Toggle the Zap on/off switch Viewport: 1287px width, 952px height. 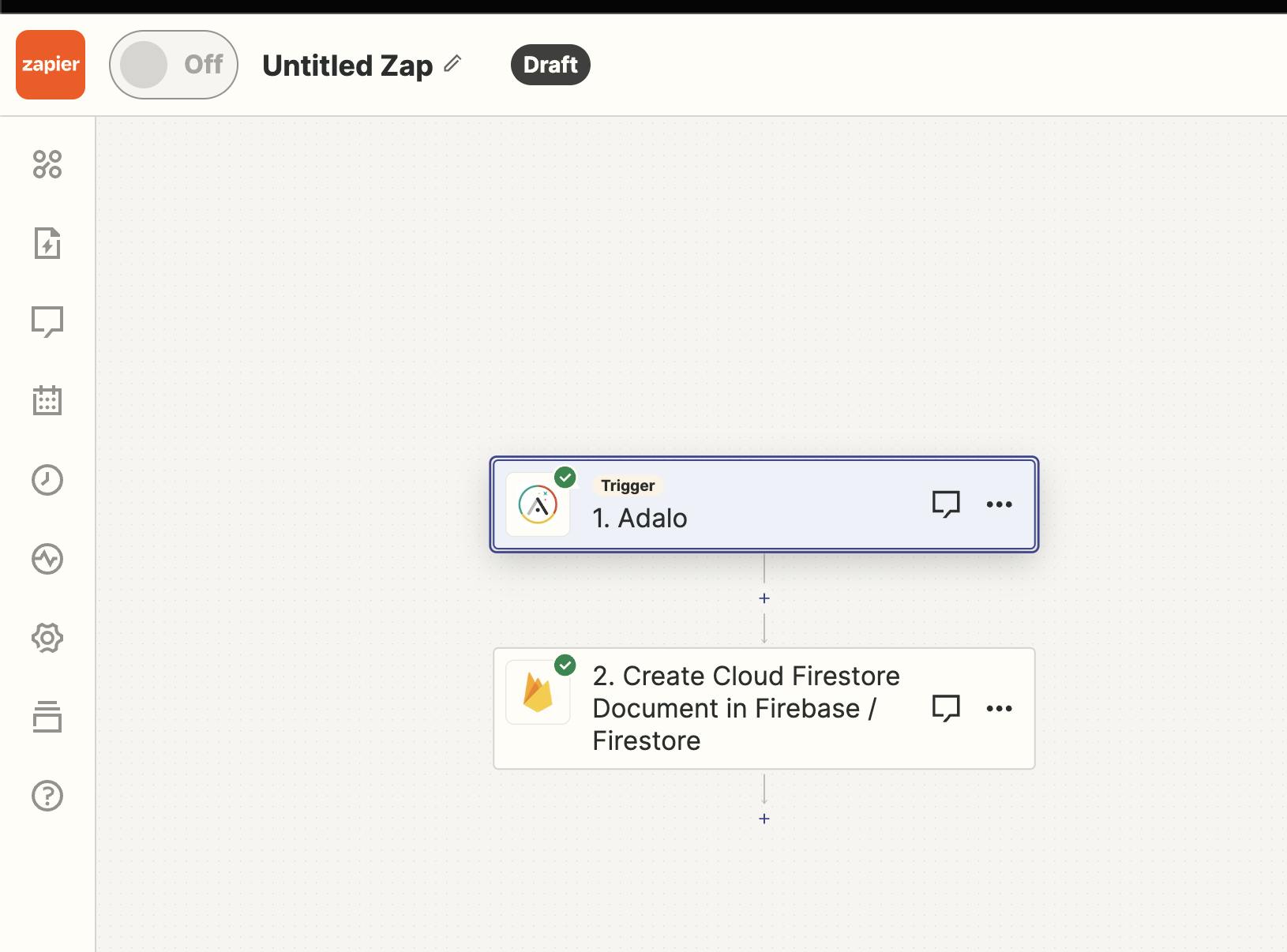(173, 65)
